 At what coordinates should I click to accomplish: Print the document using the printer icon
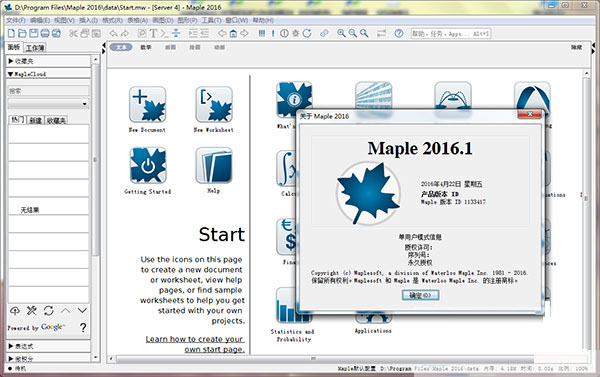(45, 33)
